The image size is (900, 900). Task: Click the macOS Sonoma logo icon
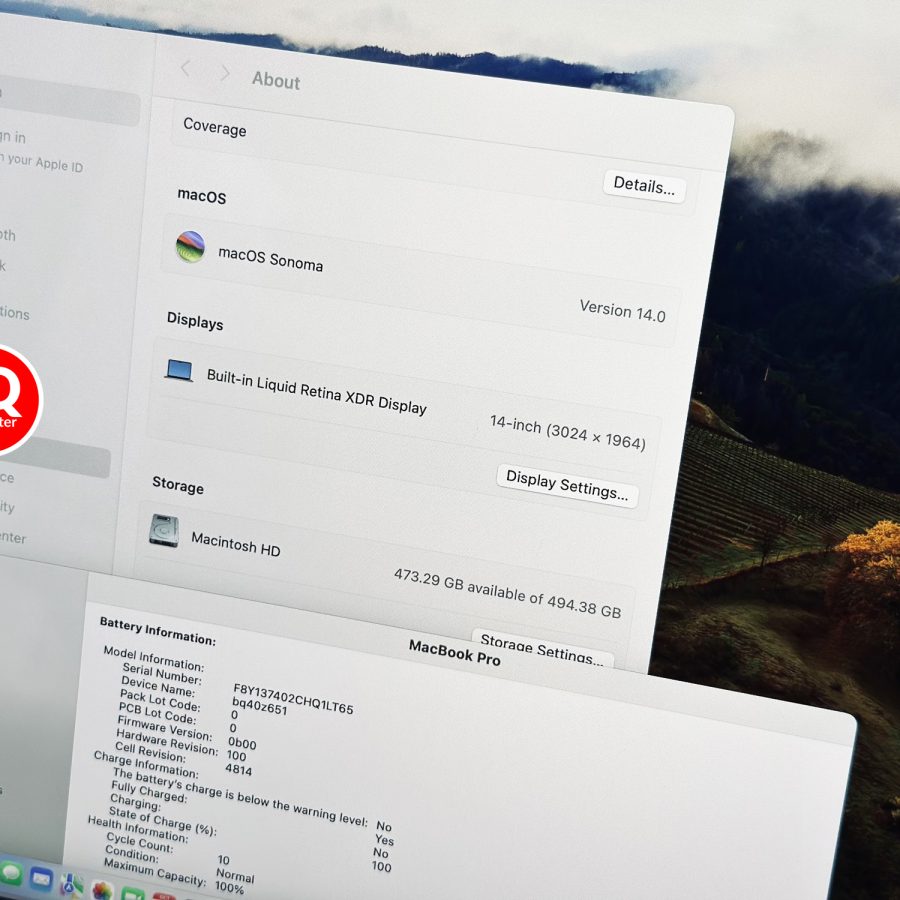point(191,247)
